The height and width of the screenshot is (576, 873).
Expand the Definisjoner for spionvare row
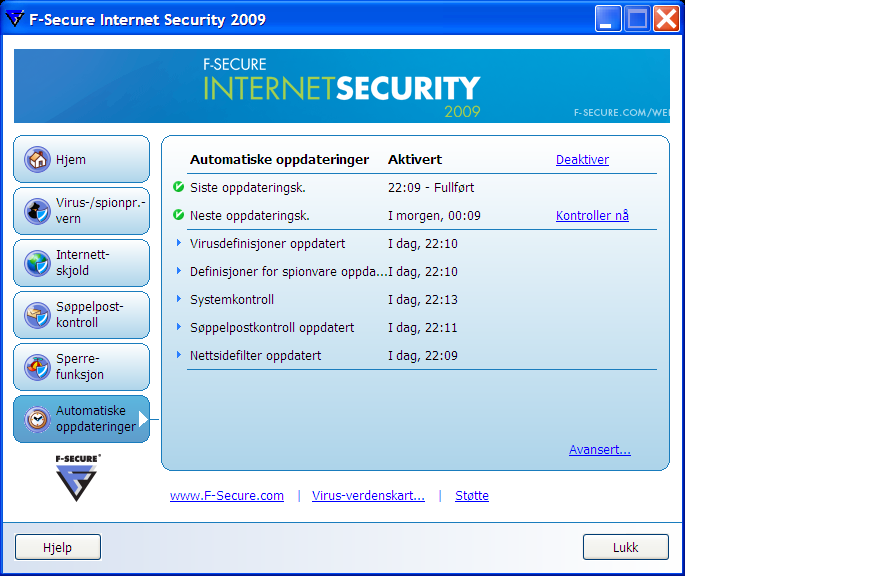178,271
